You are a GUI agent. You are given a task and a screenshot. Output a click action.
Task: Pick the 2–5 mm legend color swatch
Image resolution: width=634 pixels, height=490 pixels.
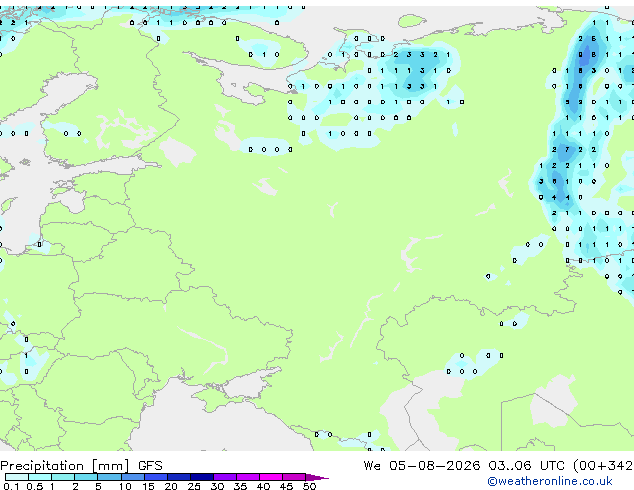[x=86, y=477]
